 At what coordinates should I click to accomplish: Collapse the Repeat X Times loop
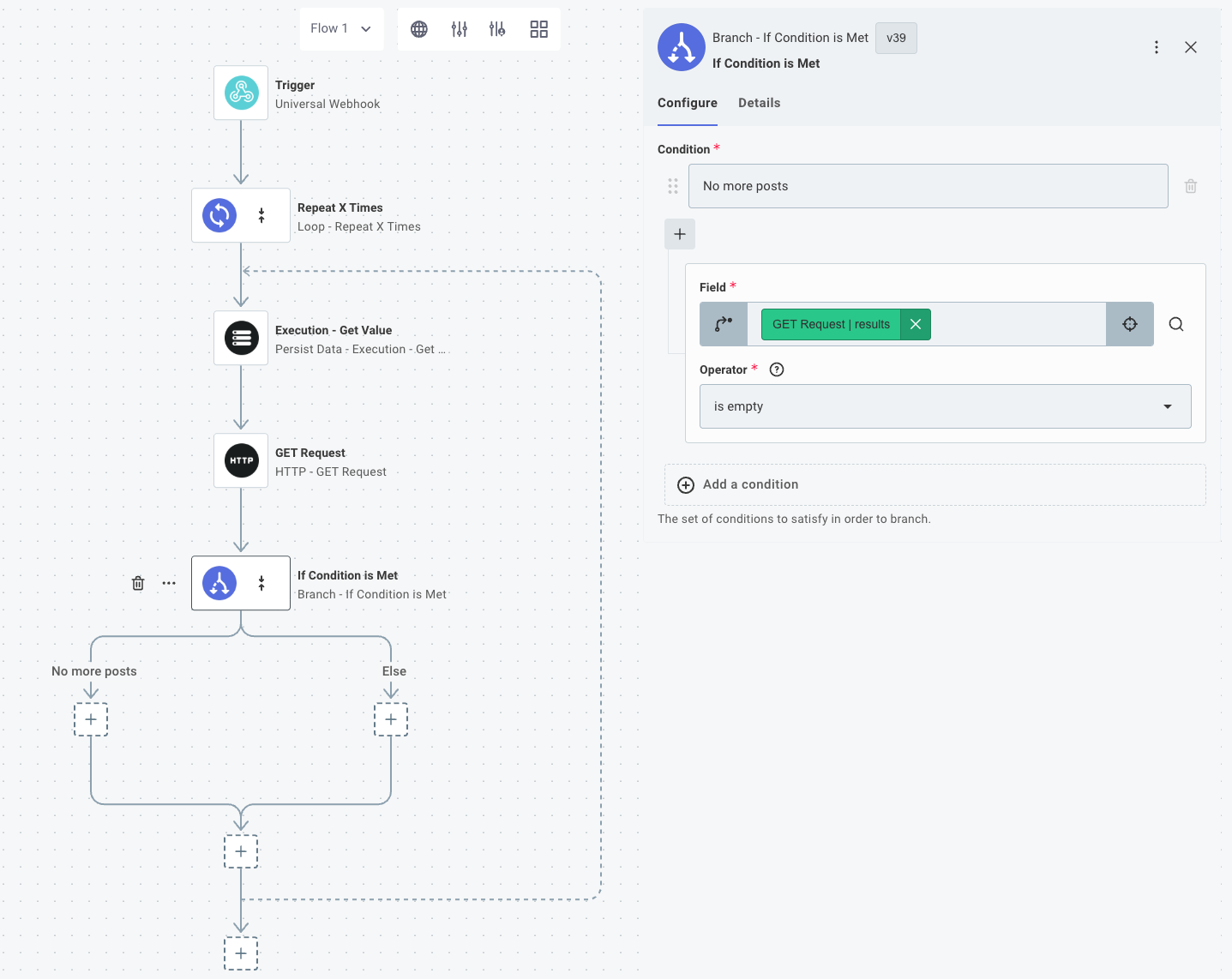(261, 215)
